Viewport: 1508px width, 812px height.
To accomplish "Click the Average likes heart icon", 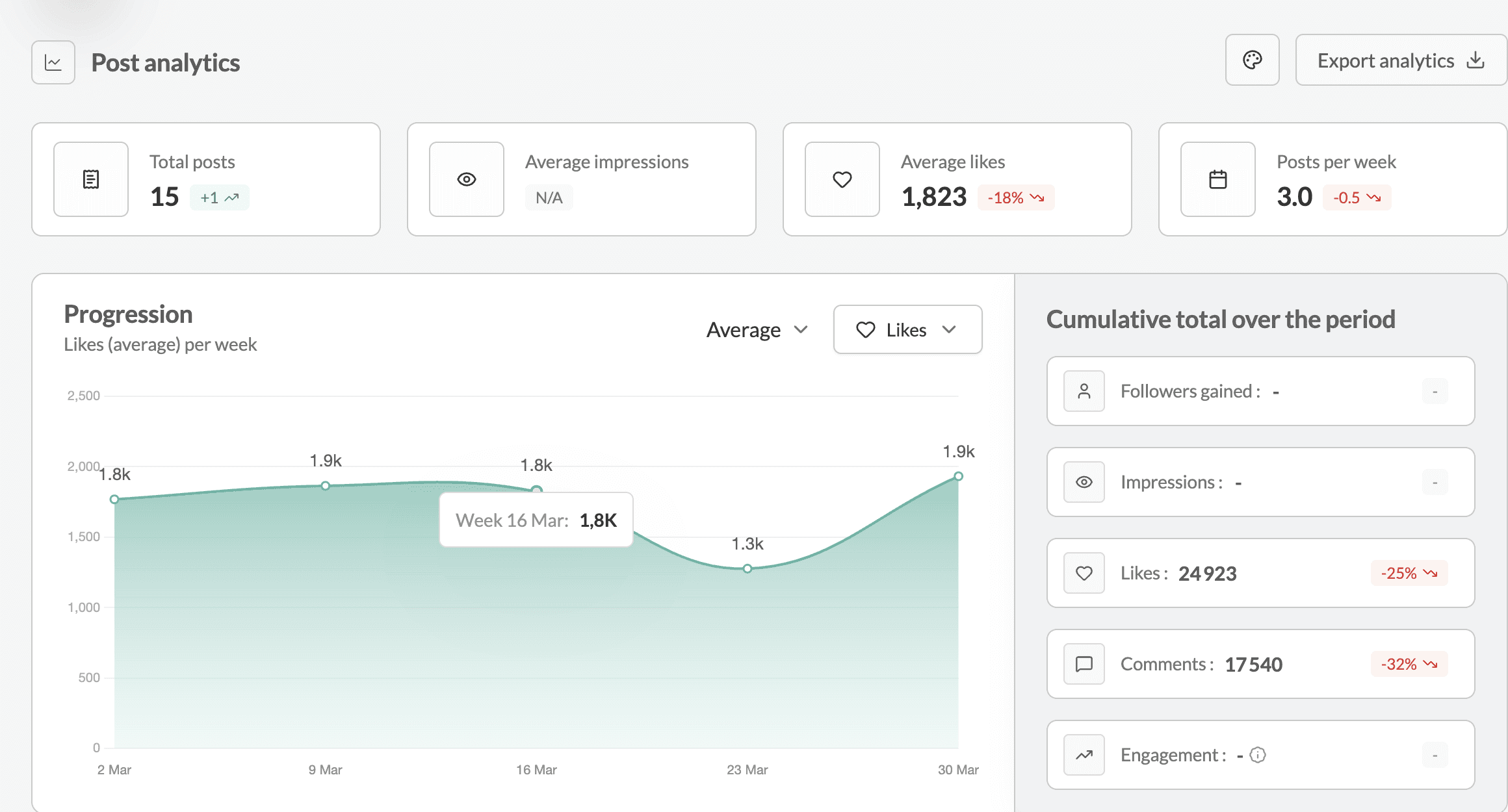I will 842,179.
